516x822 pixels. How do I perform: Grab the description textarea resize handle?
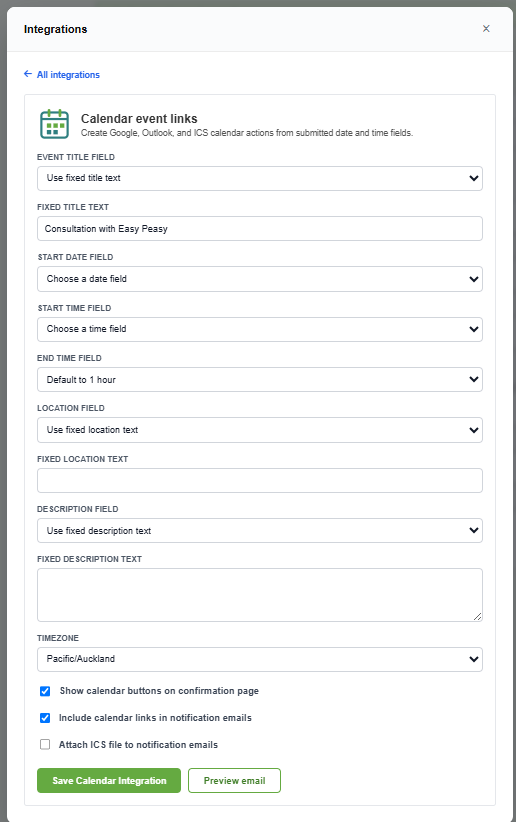coord(477,616)
